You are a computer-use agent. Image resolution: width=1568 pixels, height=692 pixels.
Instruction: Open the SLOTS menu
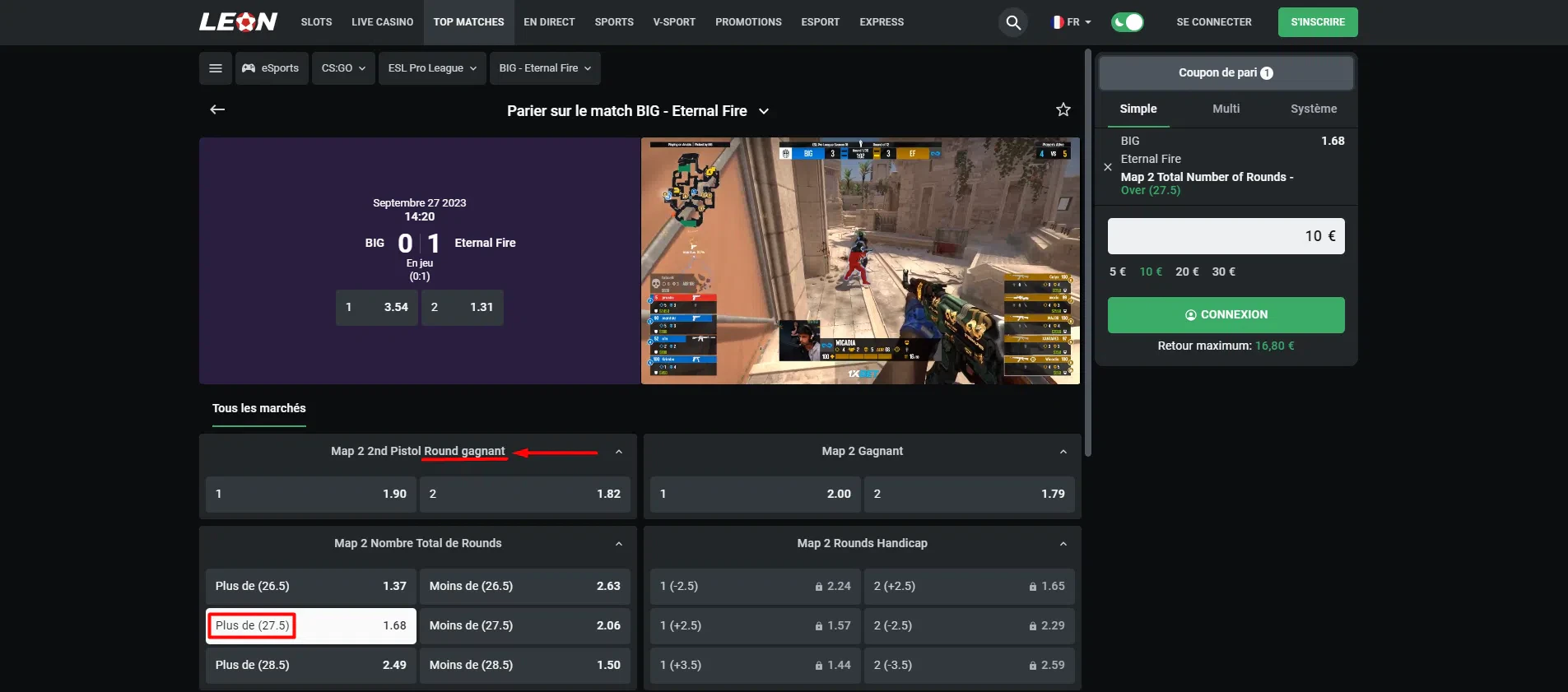click(317, 22)
